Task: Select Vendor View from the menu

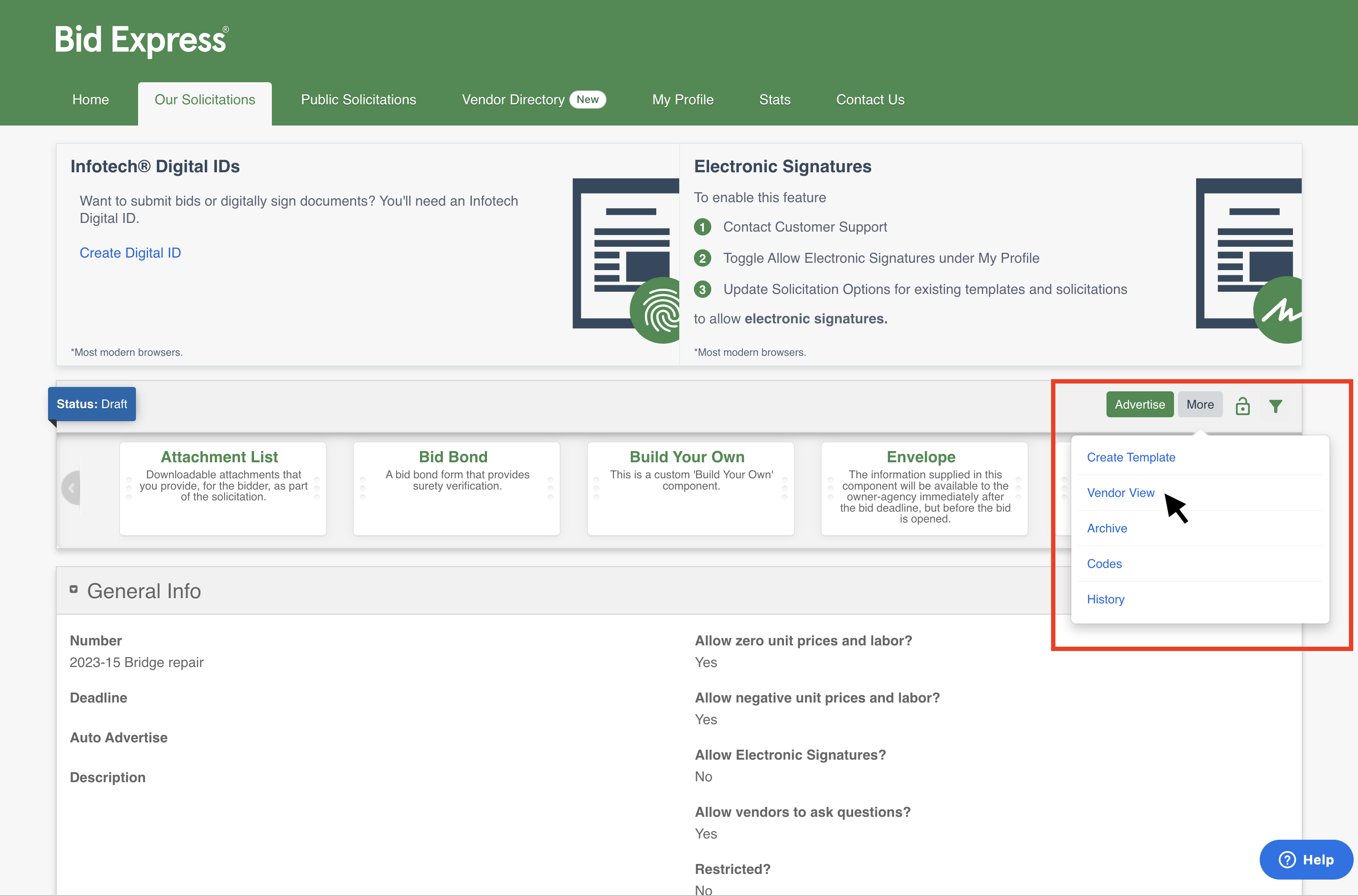Action: [1120, 493]
